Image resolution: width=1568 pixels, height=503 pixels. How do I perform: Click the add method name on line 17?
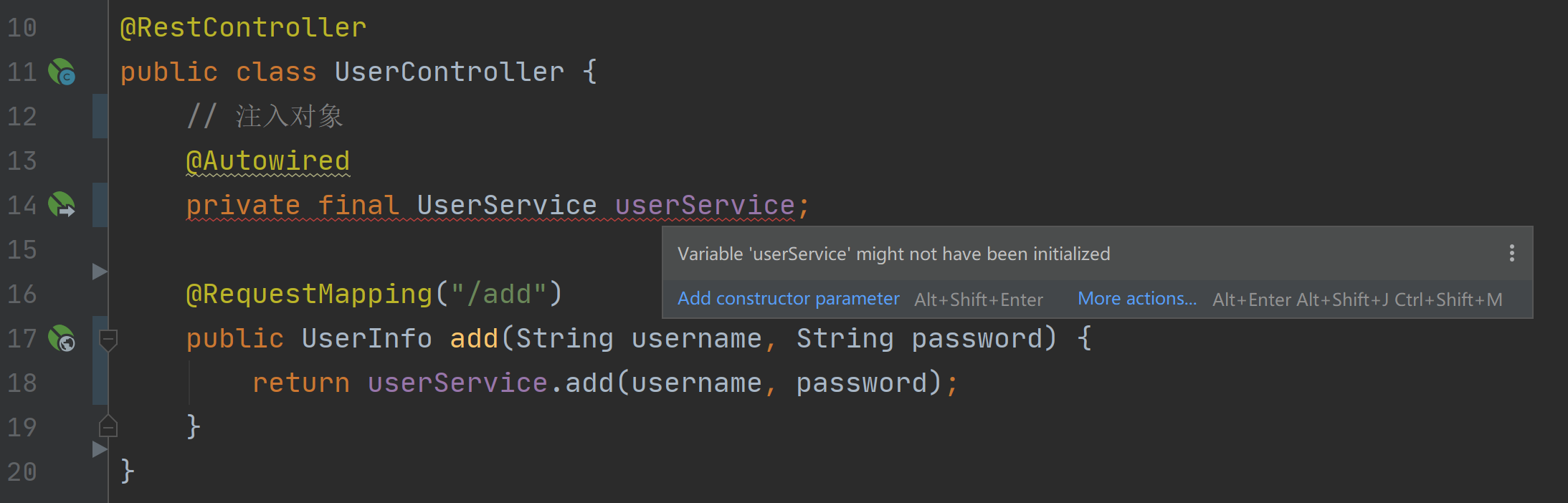(474, 339)
